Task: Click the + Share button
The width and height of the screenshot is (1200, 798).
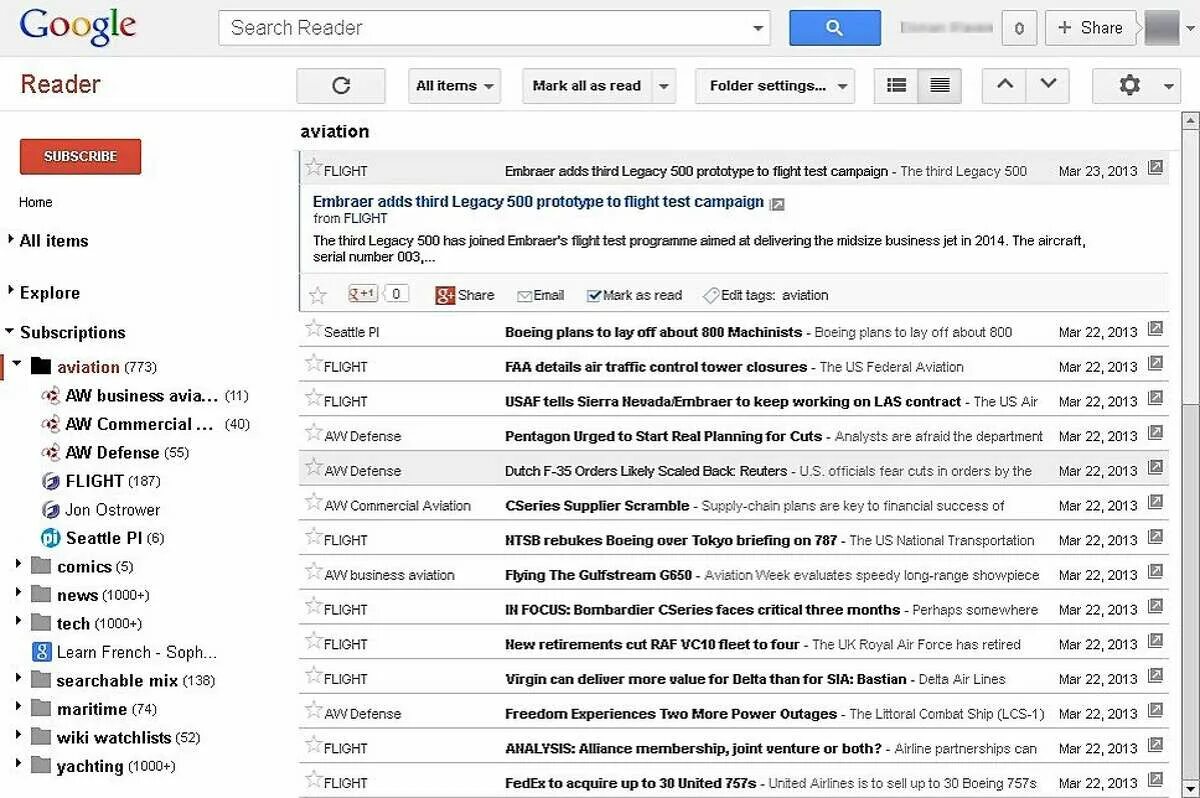Action: click(1091, 28)
